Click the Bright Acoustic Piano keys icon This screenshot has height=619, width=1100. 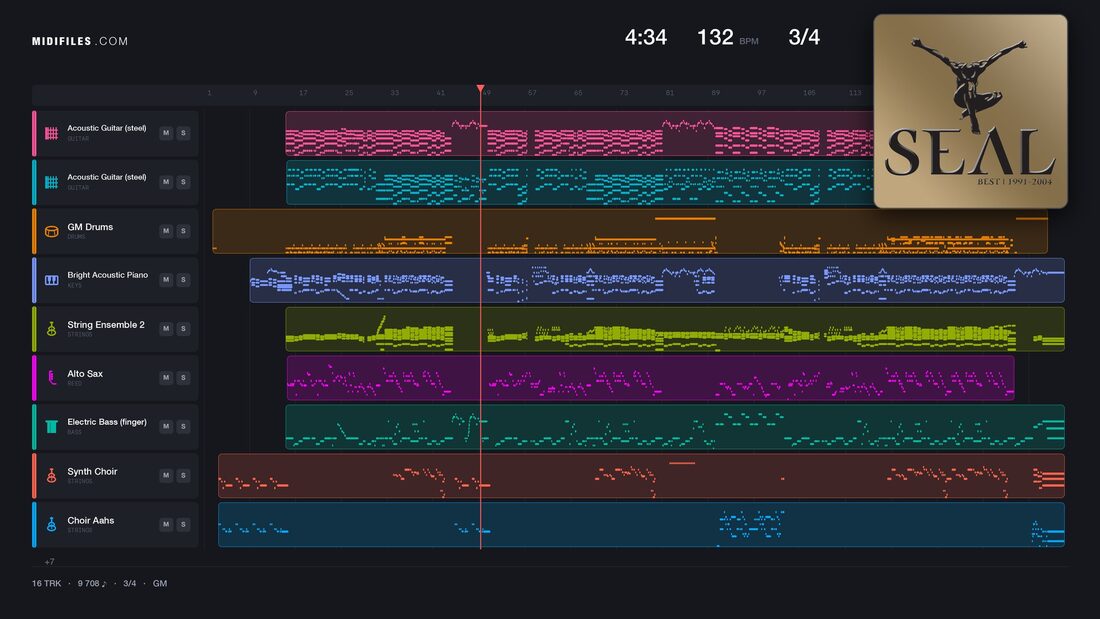coord(51,280)
